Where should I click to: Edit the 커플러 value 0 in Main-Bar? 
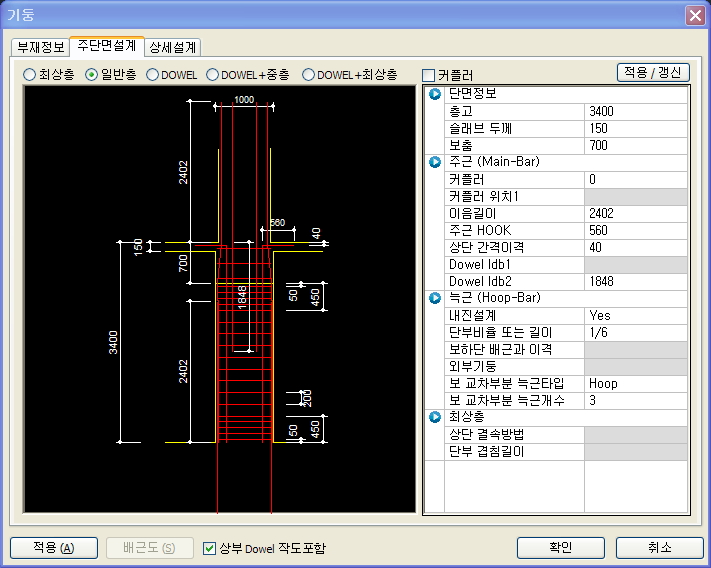[636, 180]
